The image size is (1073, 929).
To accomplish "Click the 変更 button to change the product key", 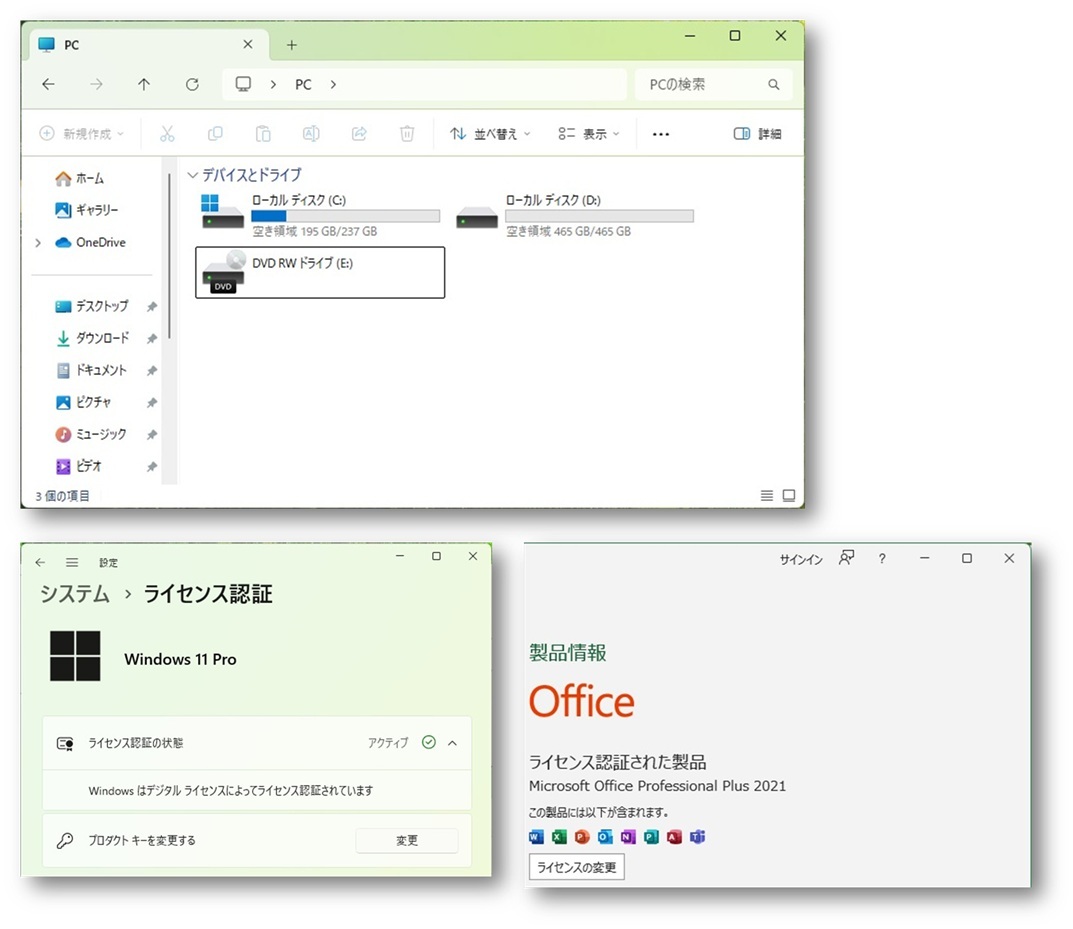I will tap(406, 840).
